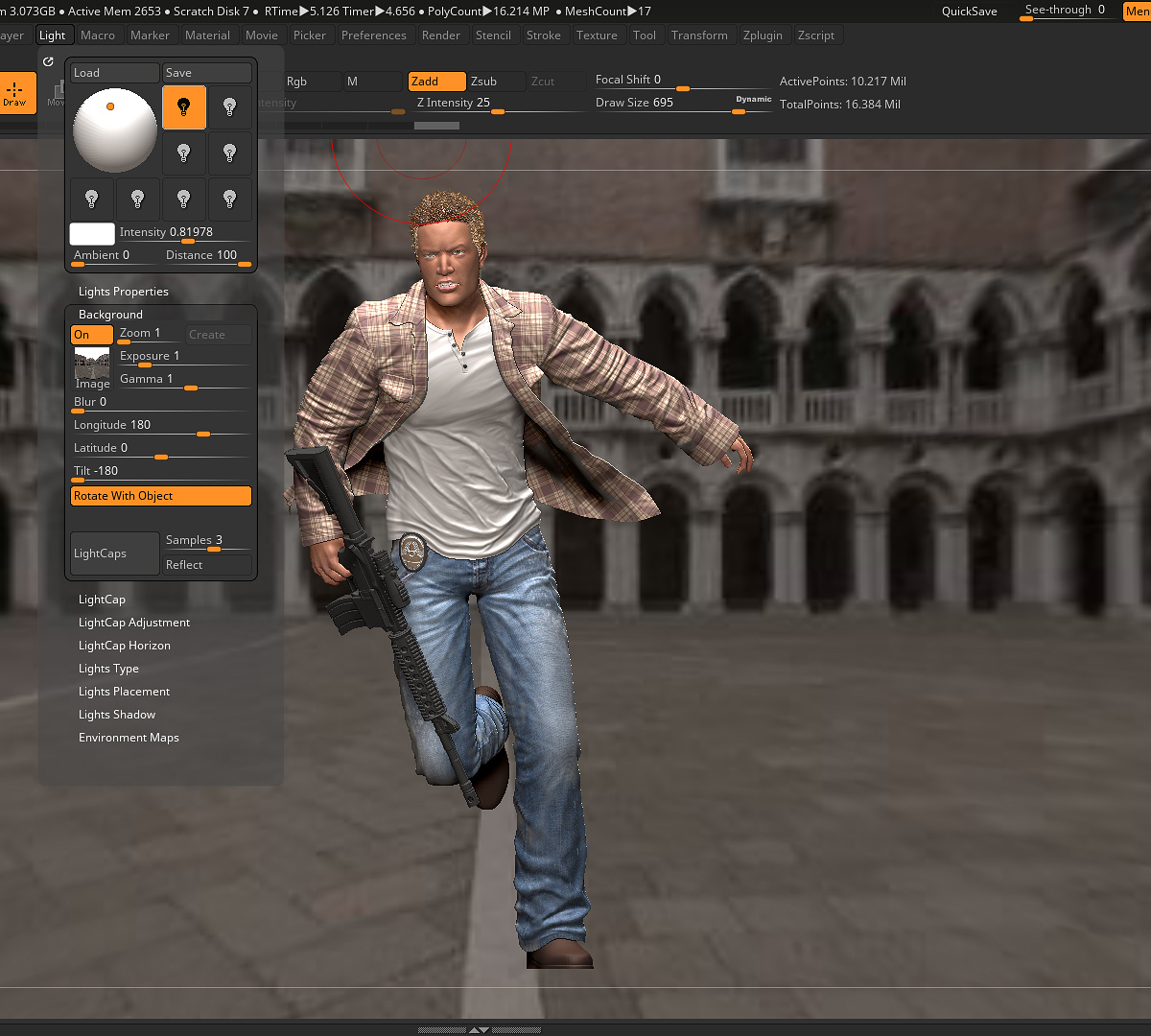Click the Gamma slider
This screenshot has width=1151, height=1036.
[x=184, y=380]
